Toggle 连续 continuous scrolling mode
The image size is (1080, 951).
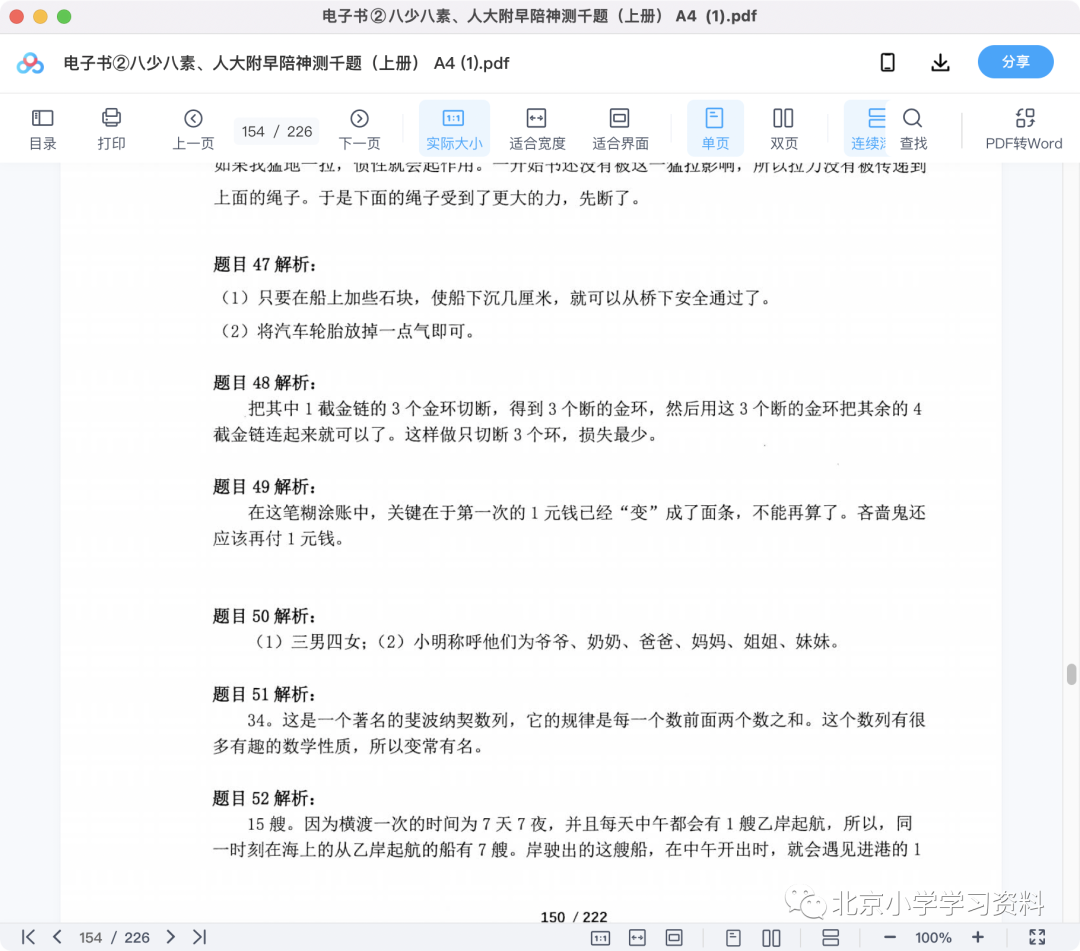(868, 129)
